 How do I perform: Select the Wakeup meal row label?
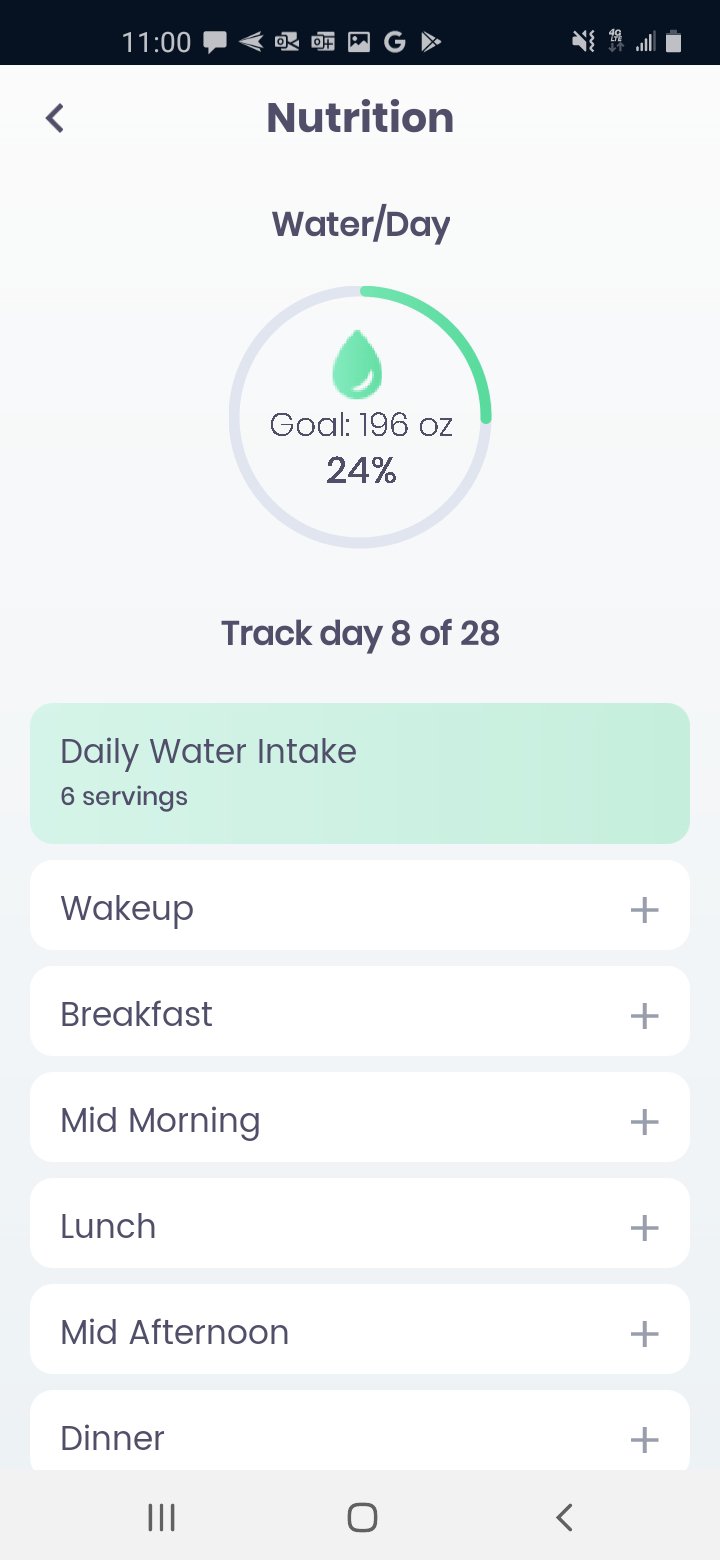click(x=127, y=909)
